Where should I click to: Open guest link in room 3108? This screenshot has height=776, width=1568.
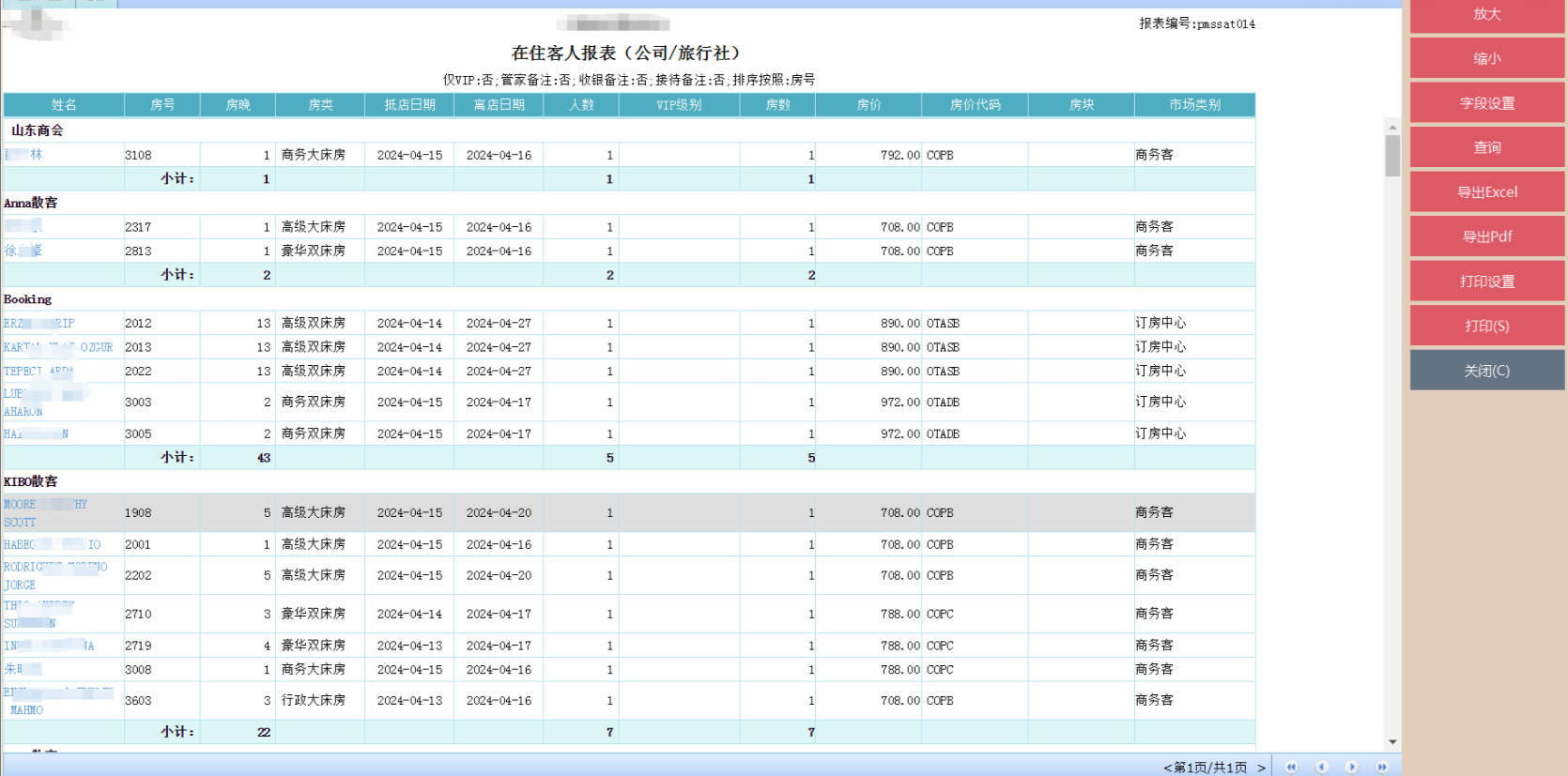[x=24, y=155]
